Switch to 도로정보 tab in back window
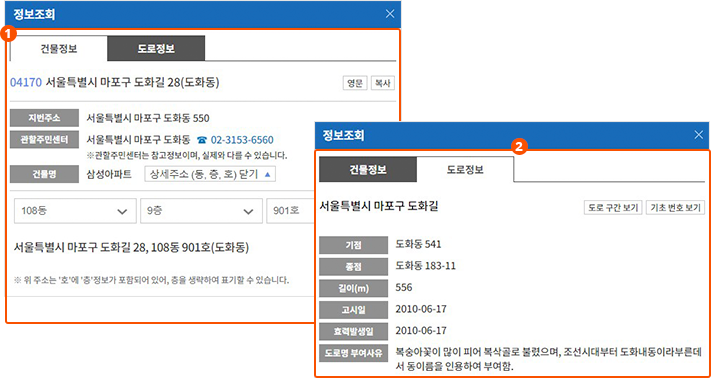Viewport: 711px width, 378px height. coord(156,48)
